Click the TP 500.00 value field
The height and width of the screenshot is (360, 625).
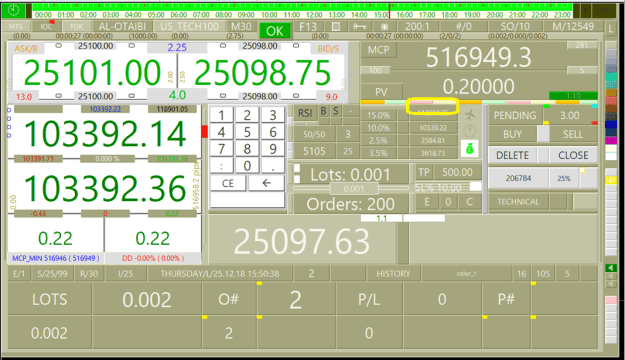[x=457, y=172]
